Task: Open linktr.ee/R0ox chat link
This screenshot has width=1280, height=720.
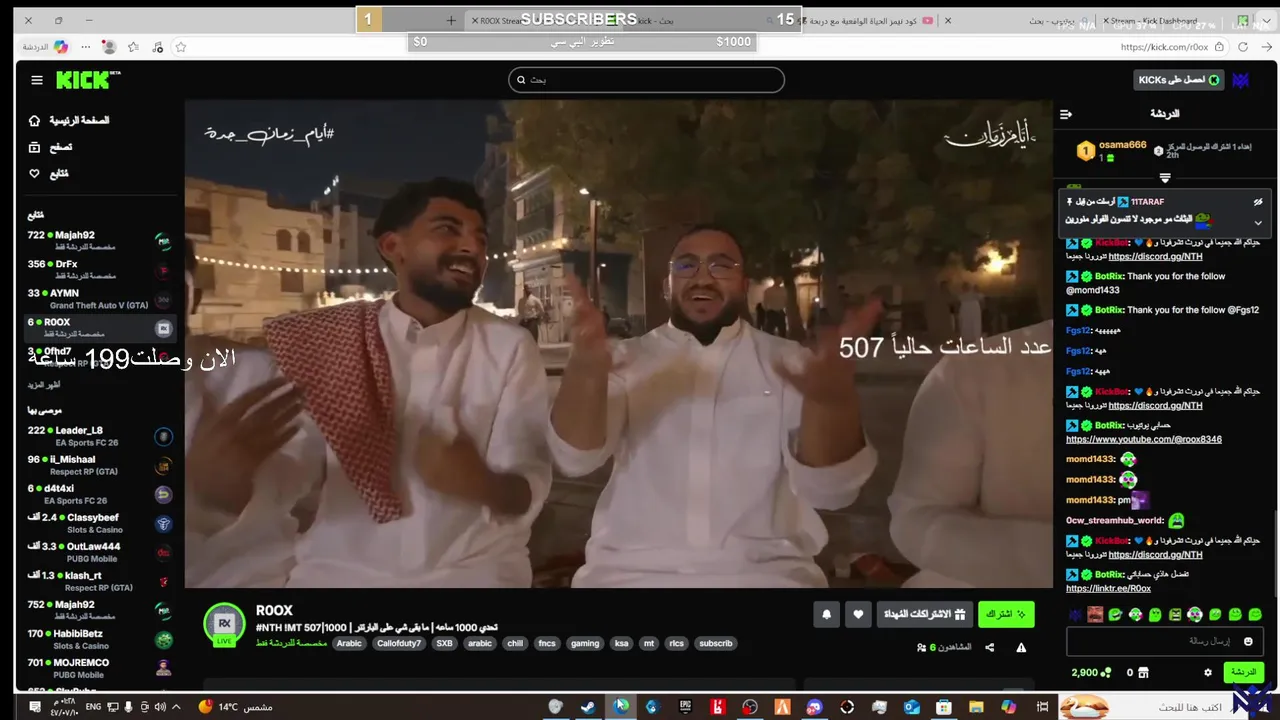Action: click(x=1108, y=589)
